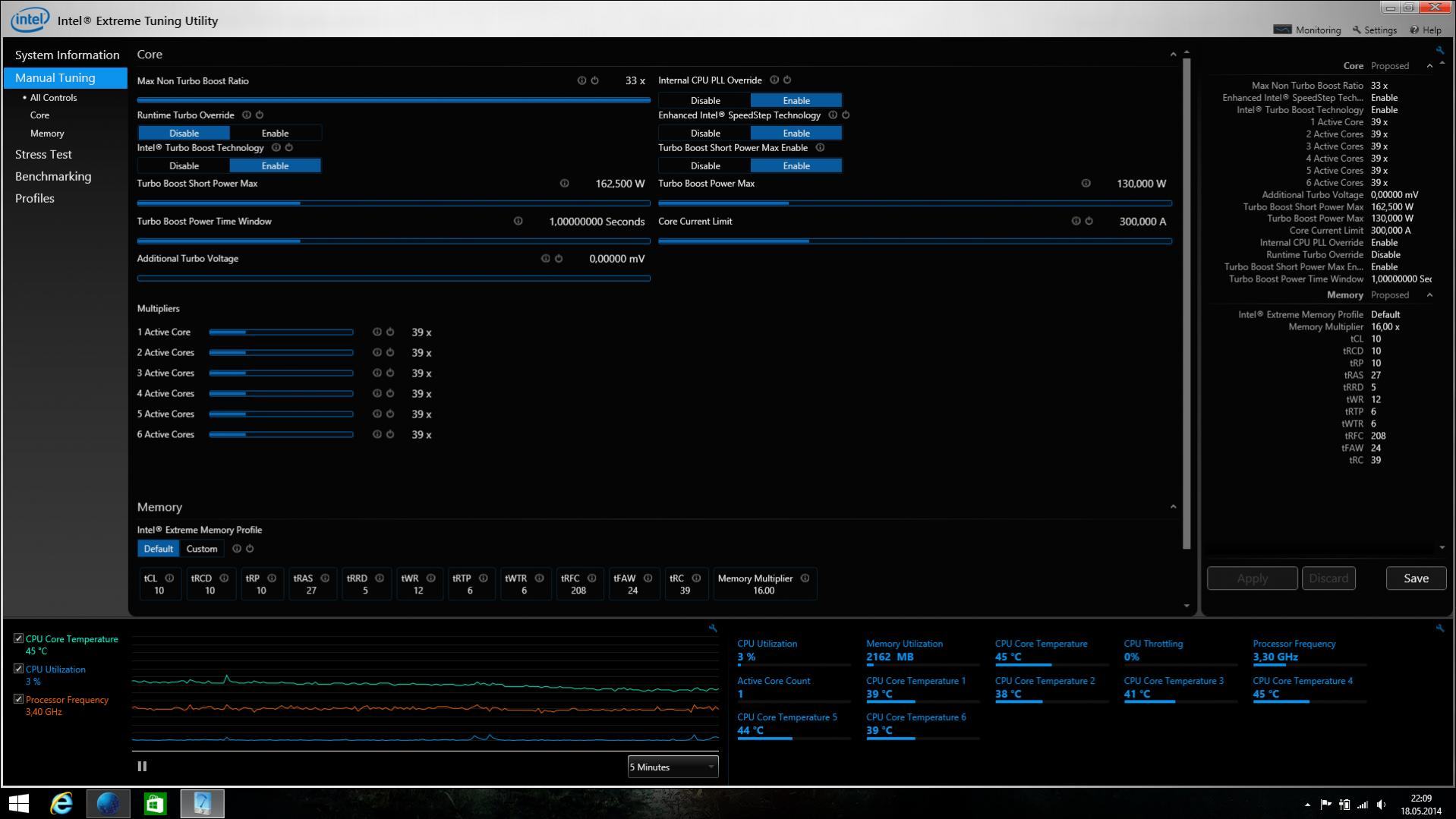Open Benchmarking page

tap(53, 177)
